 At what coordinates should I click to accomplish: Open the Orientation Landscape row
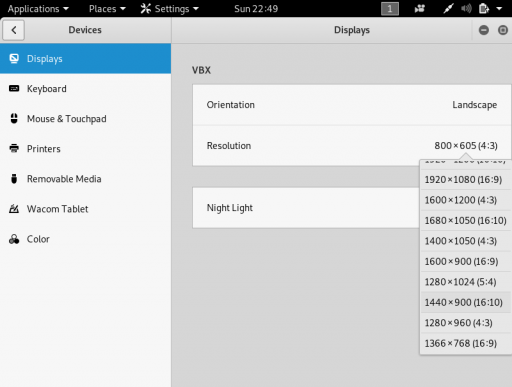(352, 105)
